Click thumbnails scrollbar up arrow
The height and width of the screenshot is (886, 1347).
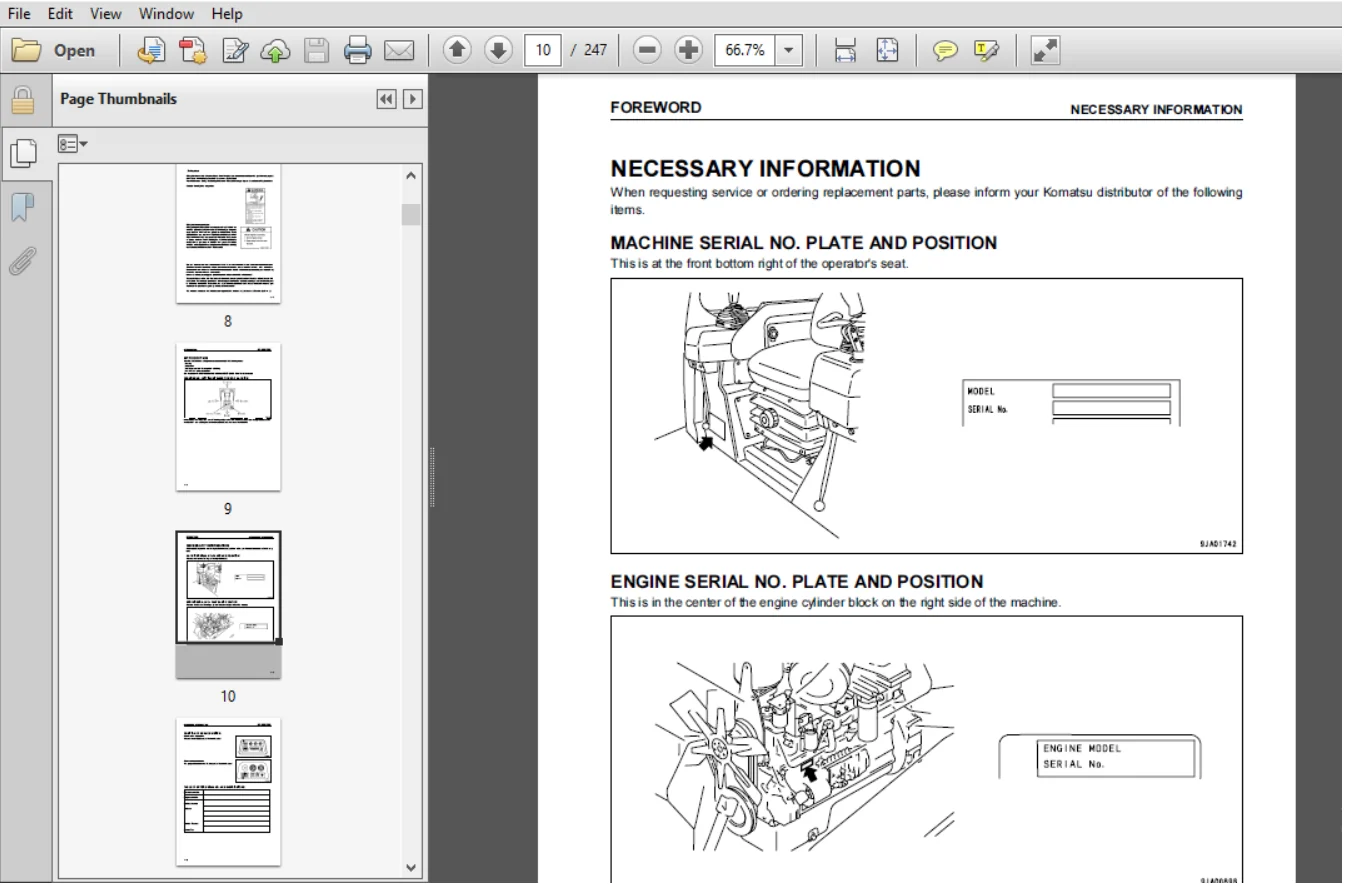(411, 176)
